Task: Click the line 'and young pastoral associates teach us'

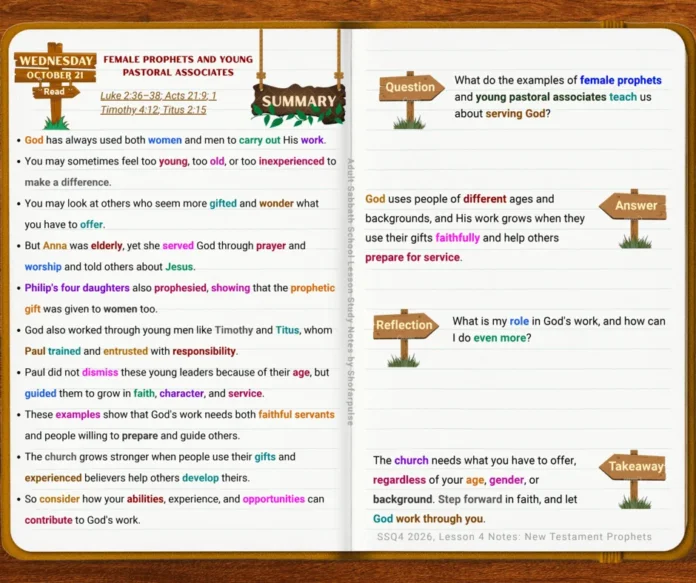Action: point(553,97)
